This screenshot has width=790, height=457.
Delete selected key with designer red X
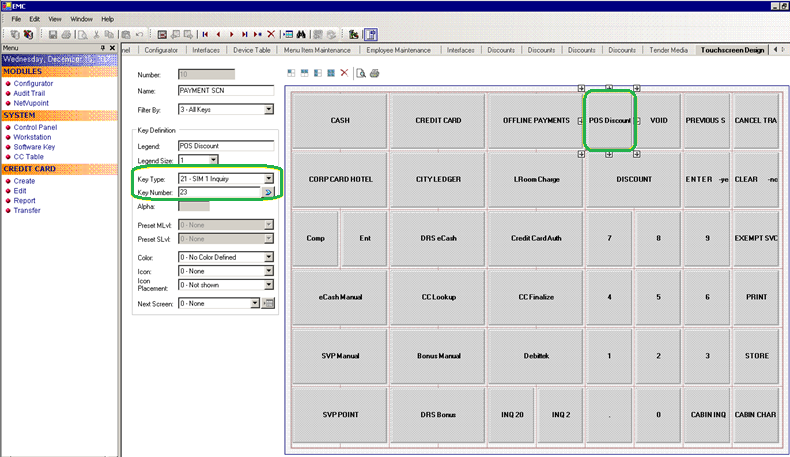pos(344,73)
